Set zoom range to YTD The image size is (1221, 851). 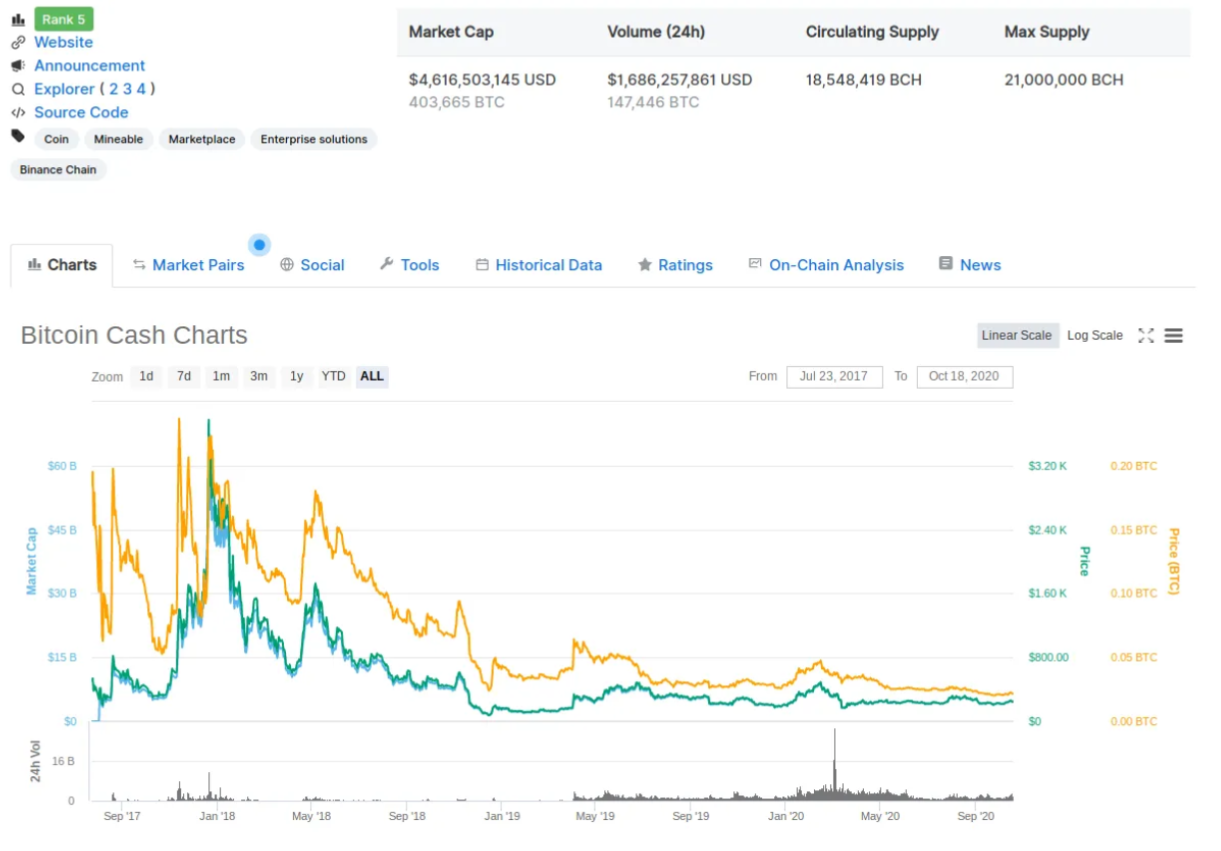(x=333, y=377)
